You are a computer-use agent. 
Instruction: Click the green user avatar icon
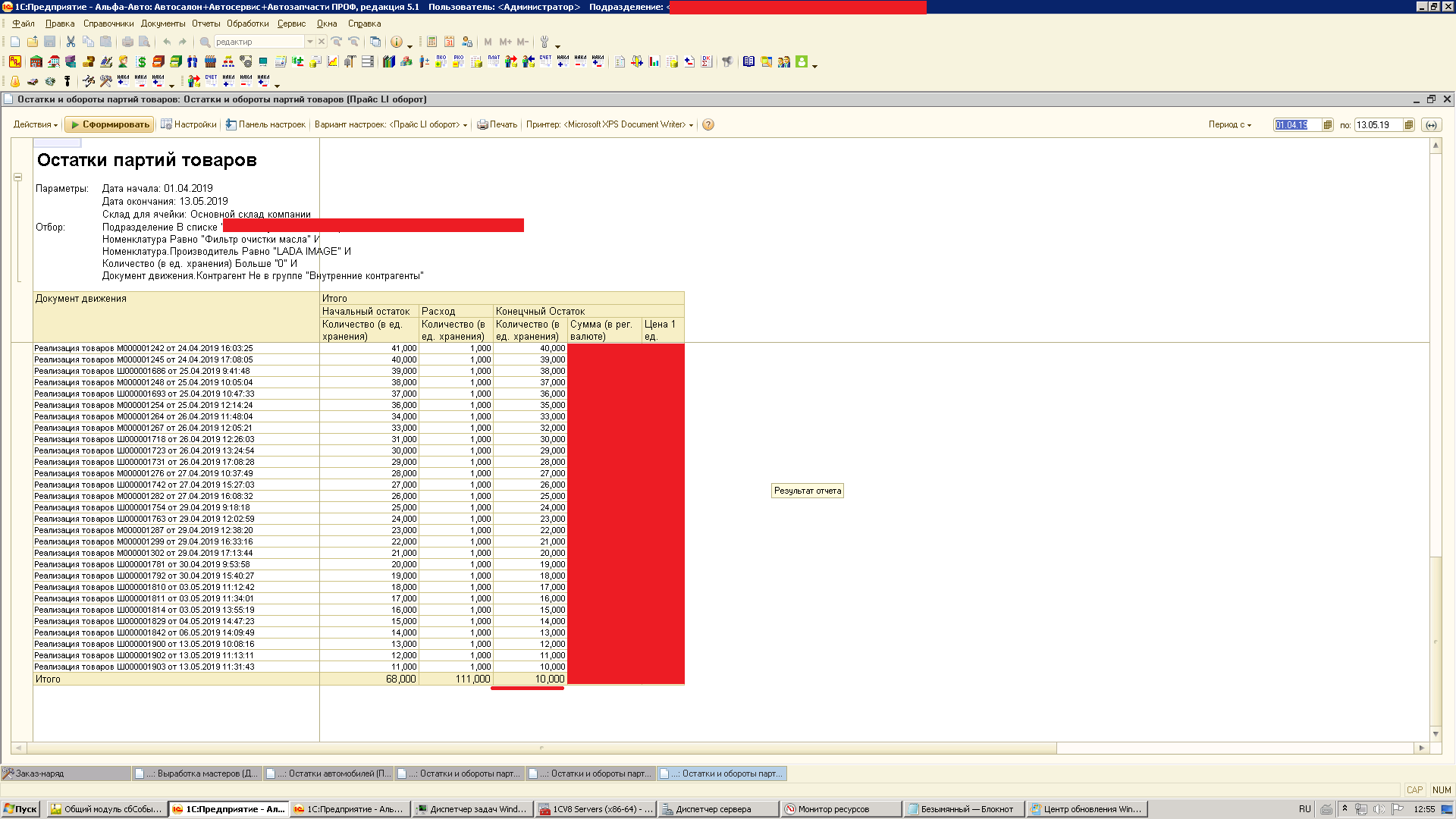(802, 61)
